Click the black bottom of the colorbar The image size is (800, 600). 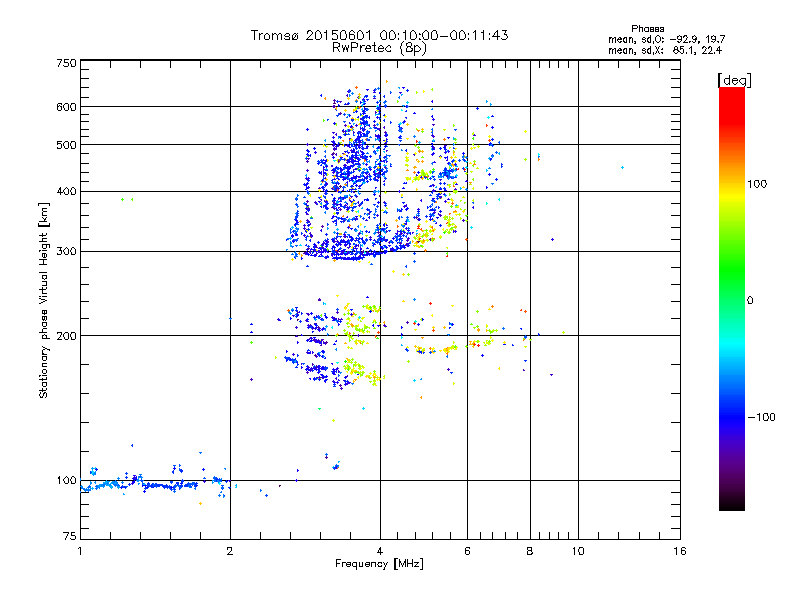click(732, 503)
